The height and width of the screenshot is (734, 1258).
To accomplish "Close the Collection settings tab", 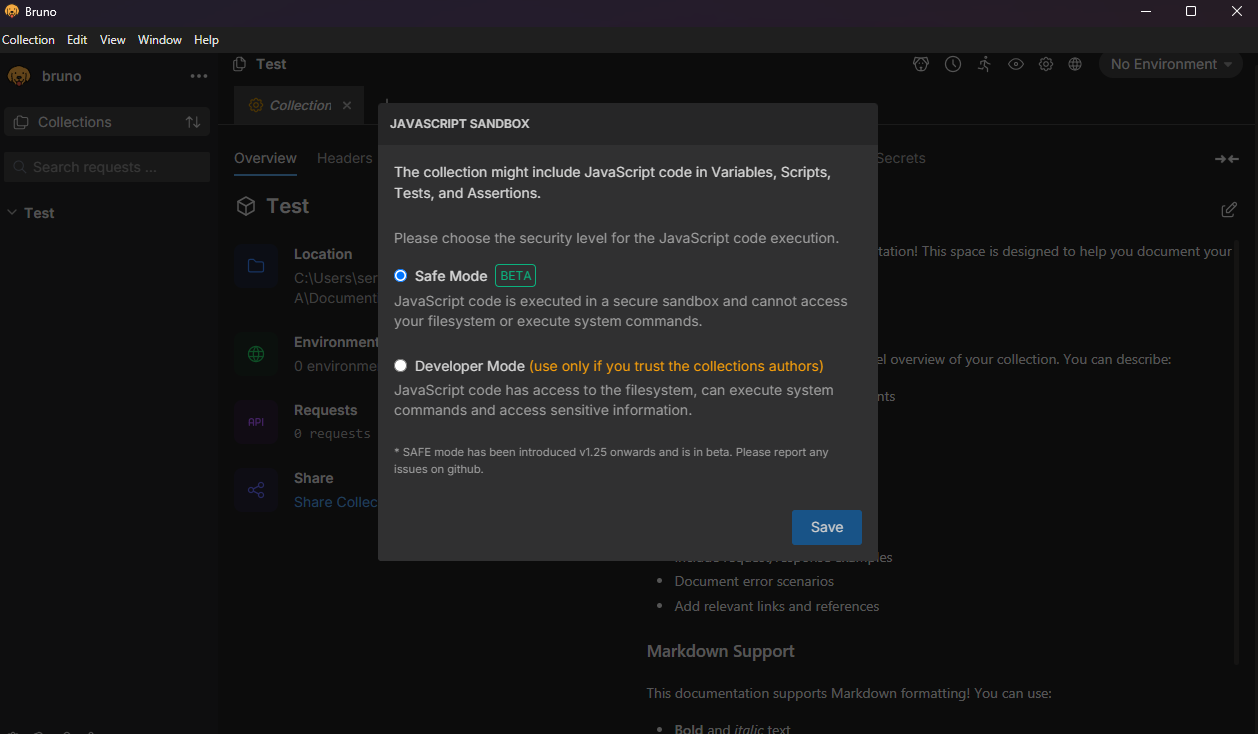I will [347, 105].
